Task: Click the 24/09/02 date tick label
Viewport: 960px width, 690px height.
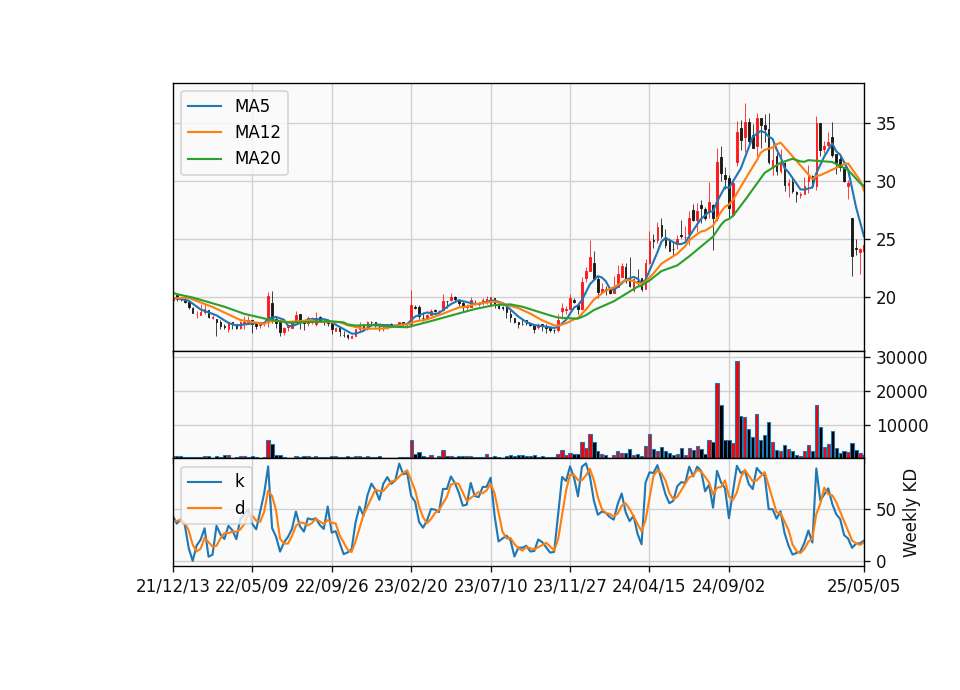Action: [x=729, y=586]
